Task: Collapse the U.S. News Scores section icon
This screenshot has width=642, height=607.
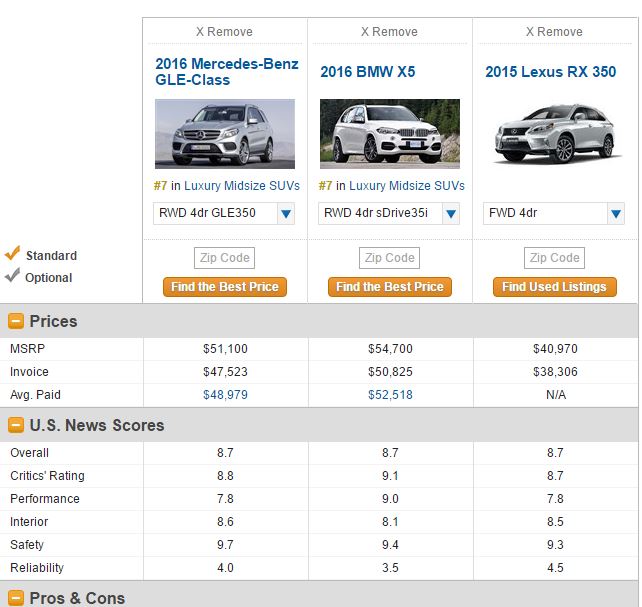Action: click(x=16, y=425)
